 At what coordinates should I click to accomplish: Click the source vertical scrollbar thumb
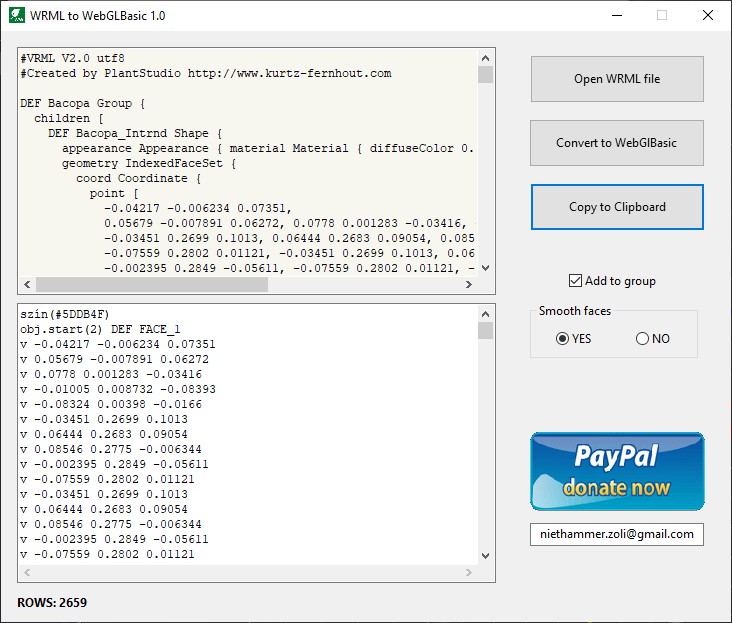(x=486, y=75)
